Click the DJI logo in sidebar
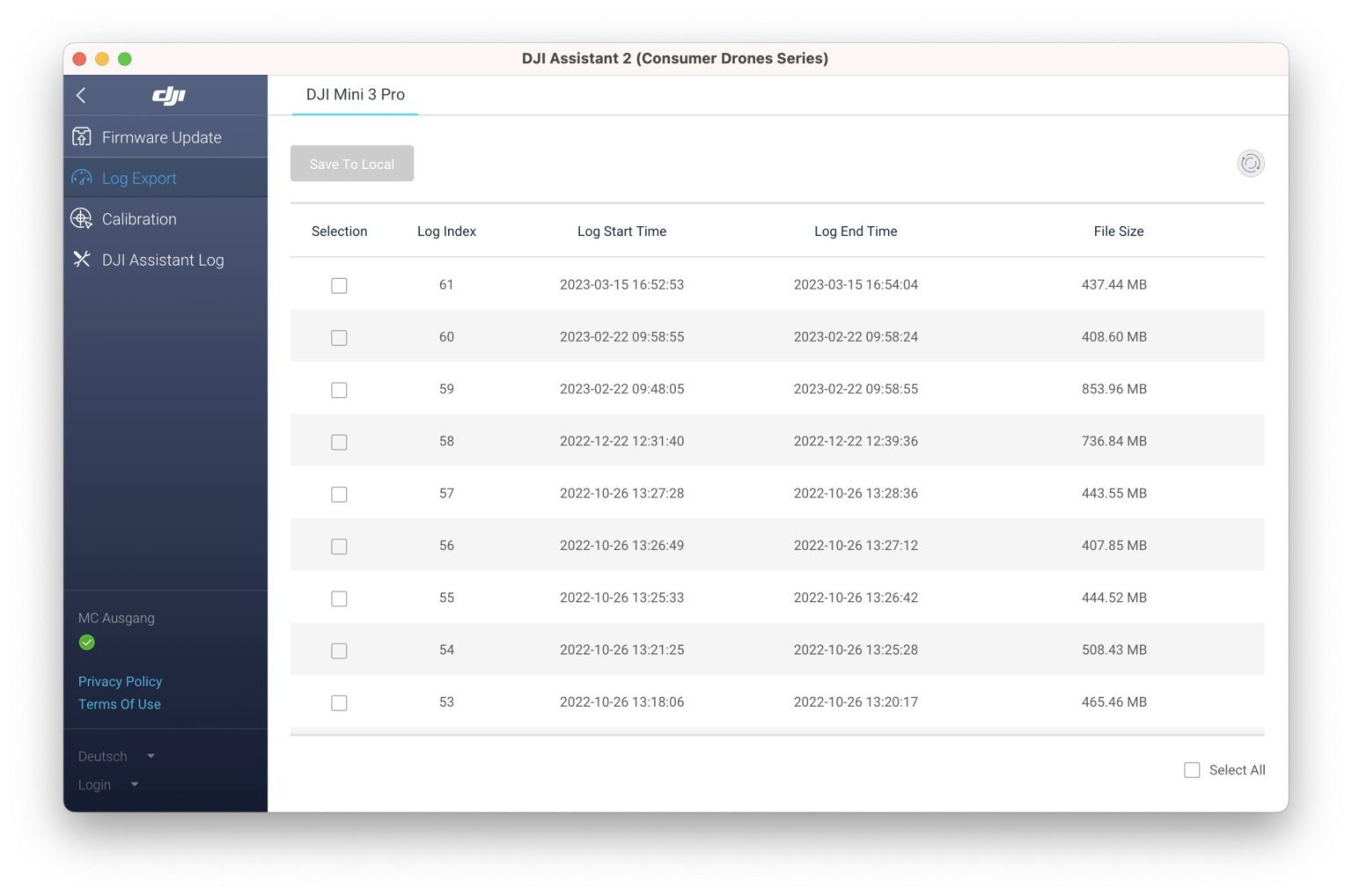The height and width of the screenshot is (896, 1352). tap(168, 95)
